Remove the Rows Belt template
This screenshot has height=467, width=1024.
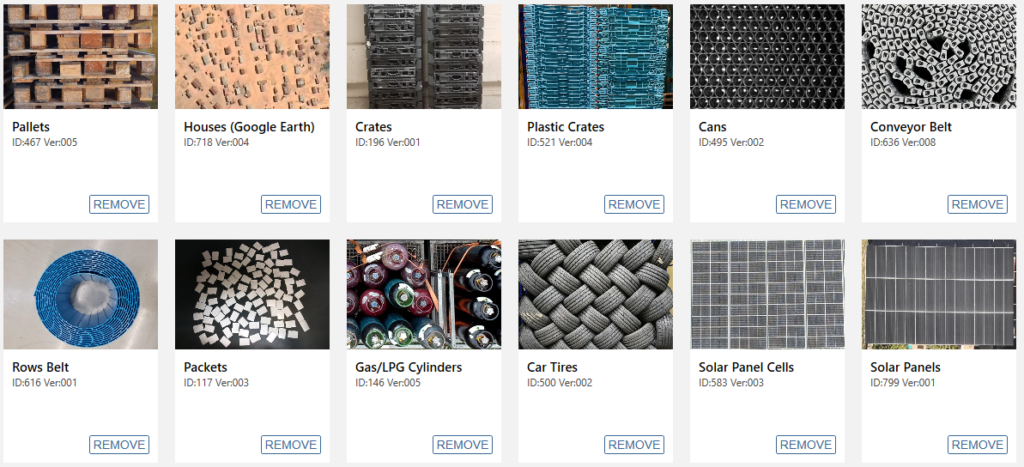[120, 445]
